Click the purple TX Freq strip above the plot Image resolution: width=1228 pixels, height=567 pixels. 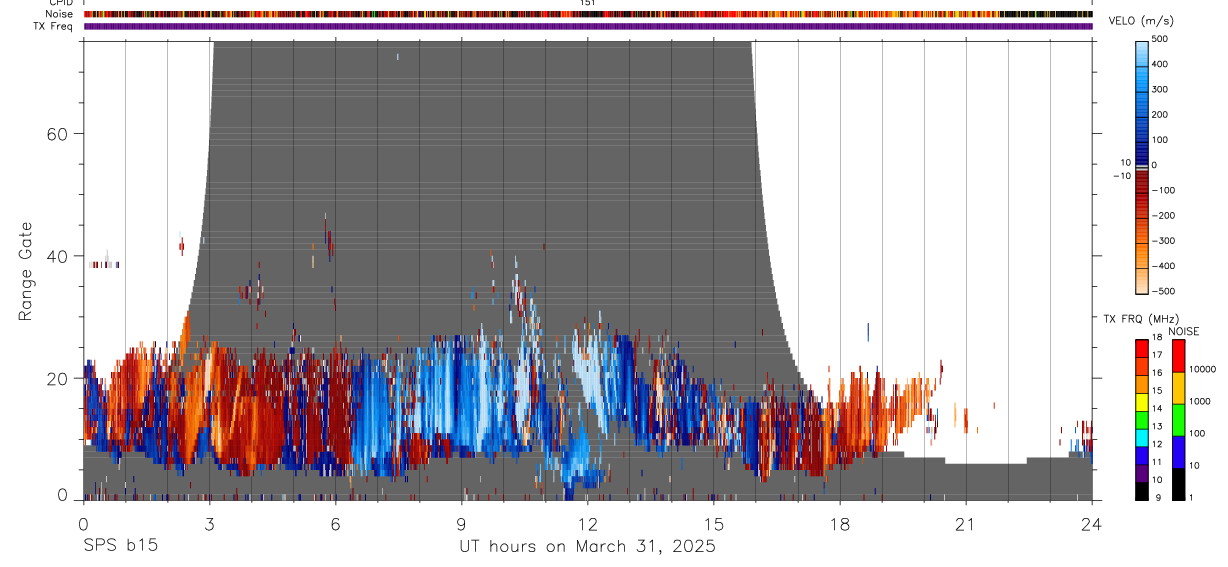point(587,26)
